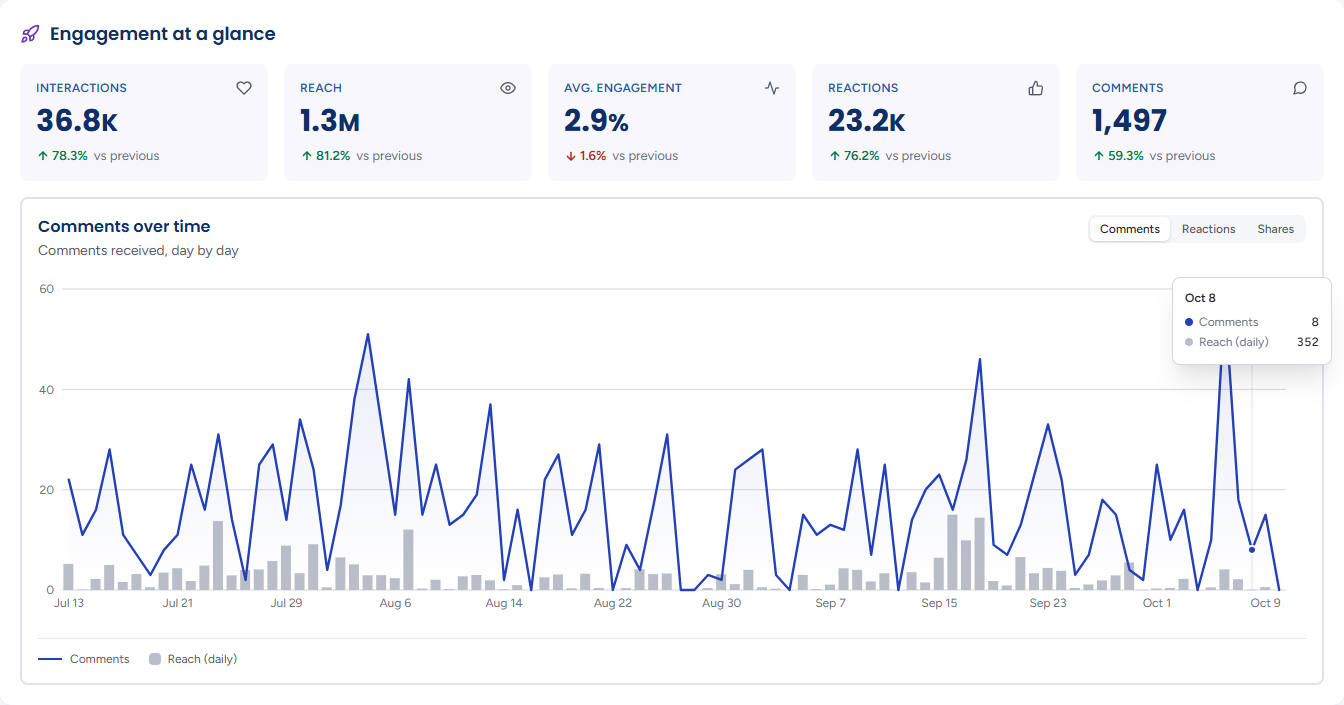Click the Oct 1 axis label
The height and width of the screenshot is (705, 1344).
[x=1157, y=603]
